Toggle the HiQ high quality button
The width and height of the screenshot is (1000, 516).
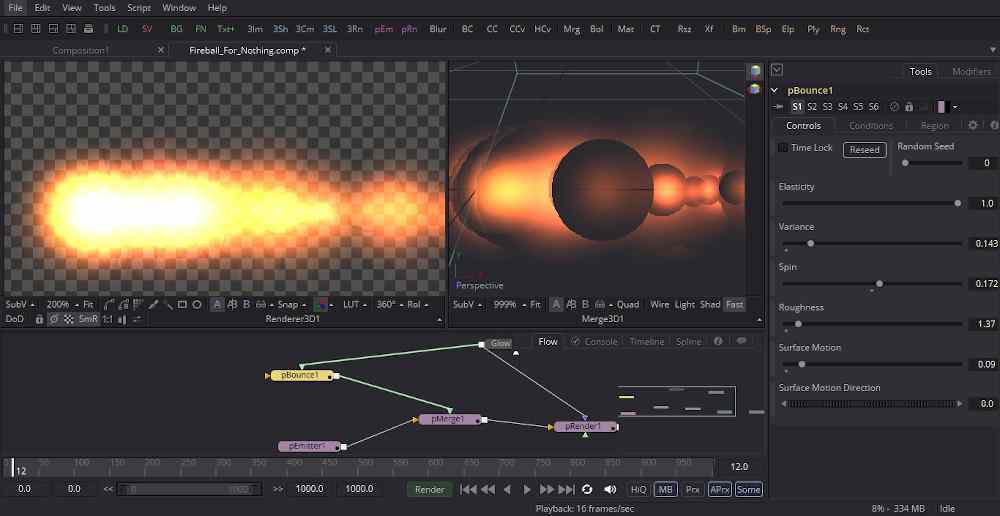(x=638, y=489)
